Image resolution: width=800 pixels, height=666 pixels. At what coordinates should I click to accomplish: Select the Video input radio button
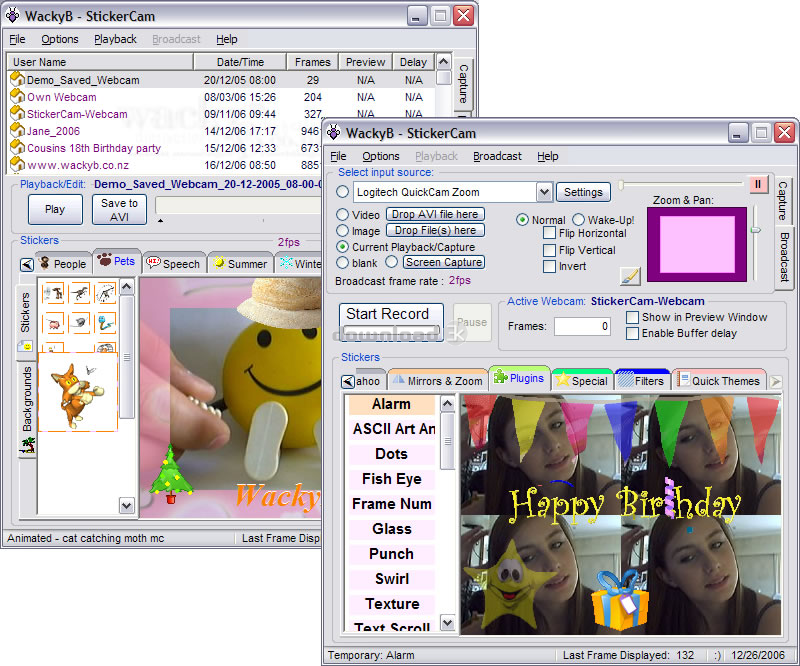(x=343, y=214)
